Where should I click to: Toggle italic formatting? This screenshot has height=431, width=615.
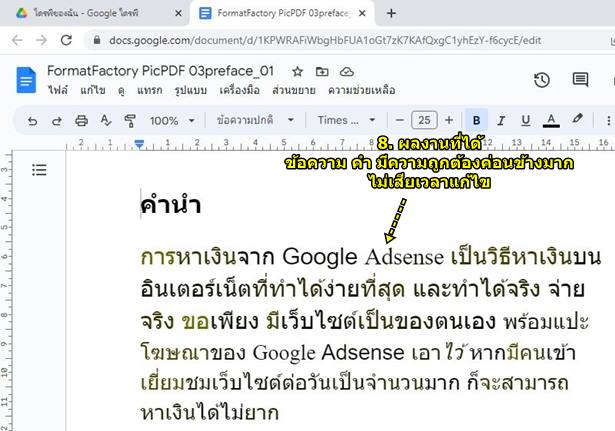[x=501, y=120]
